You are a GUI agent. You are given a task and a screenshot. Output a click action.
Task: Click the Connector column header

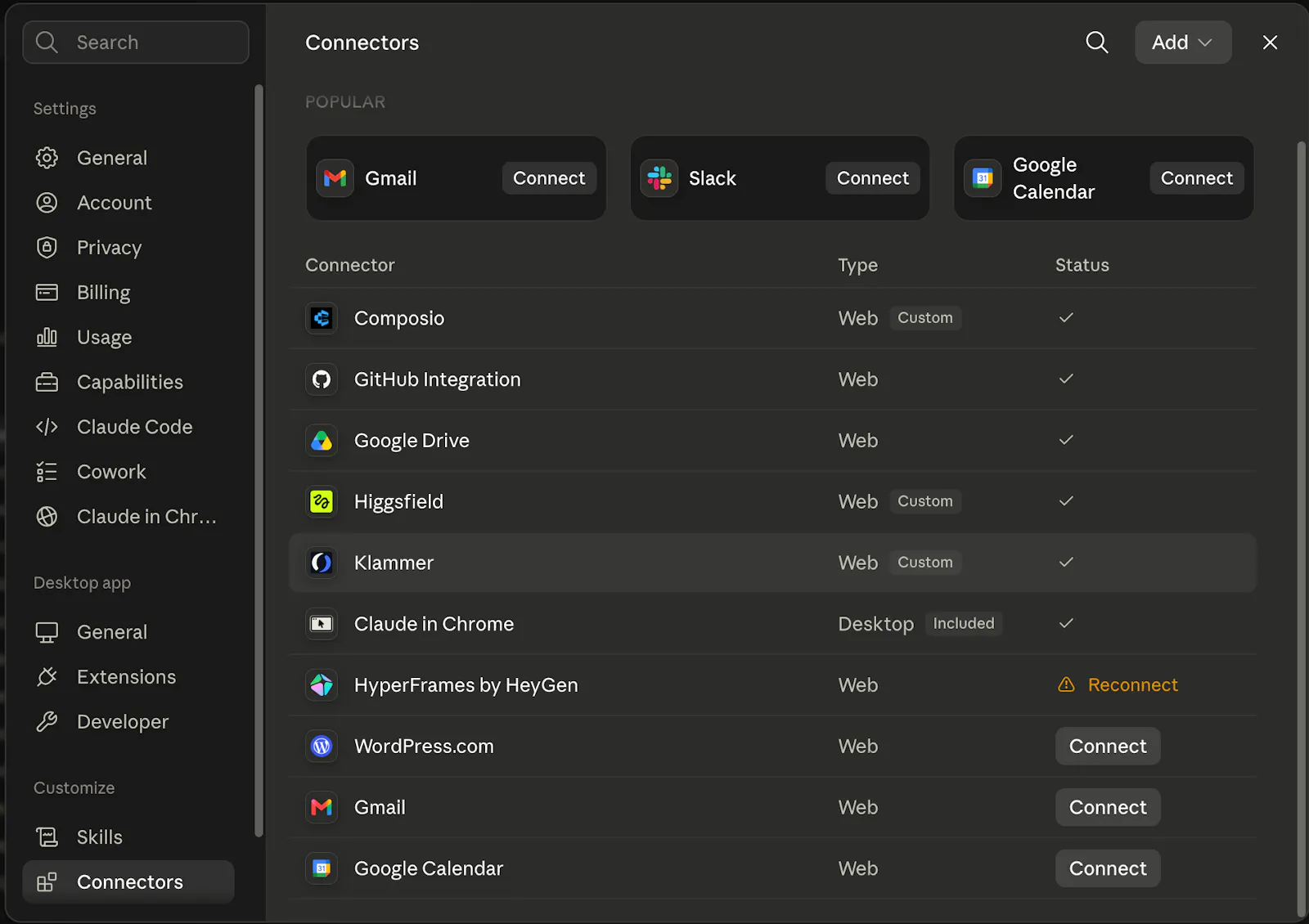pyautogui.click(x=349, y=265)
